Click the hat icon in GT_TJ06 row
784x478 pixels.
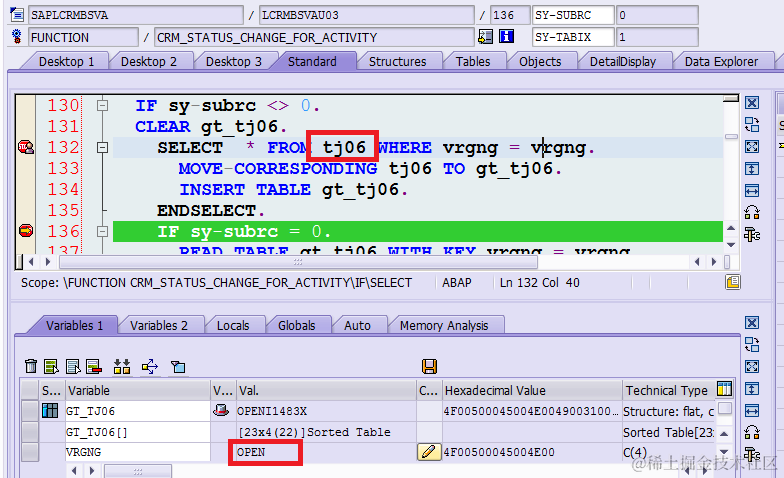pyautogui.click(x=221, y=410)
